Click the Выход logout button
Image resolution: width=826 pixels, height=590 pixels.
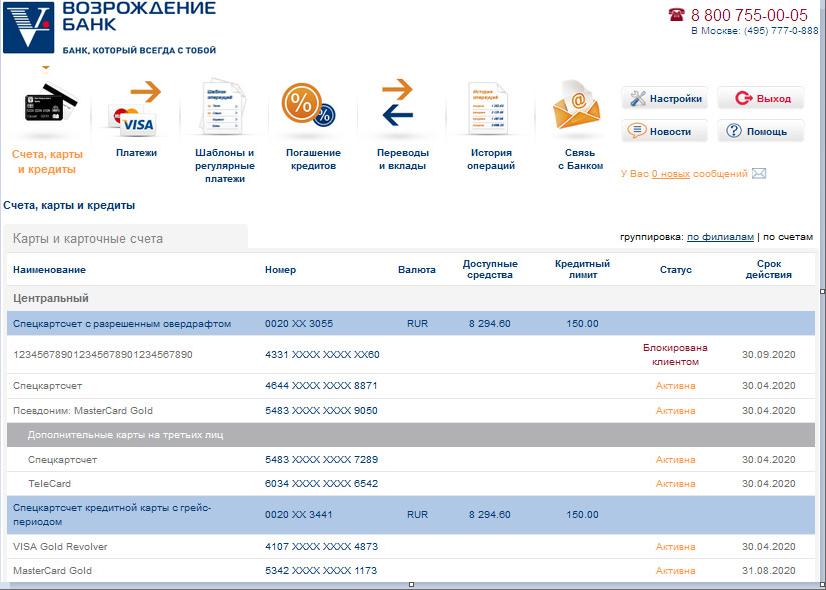[x=761, y=99]
